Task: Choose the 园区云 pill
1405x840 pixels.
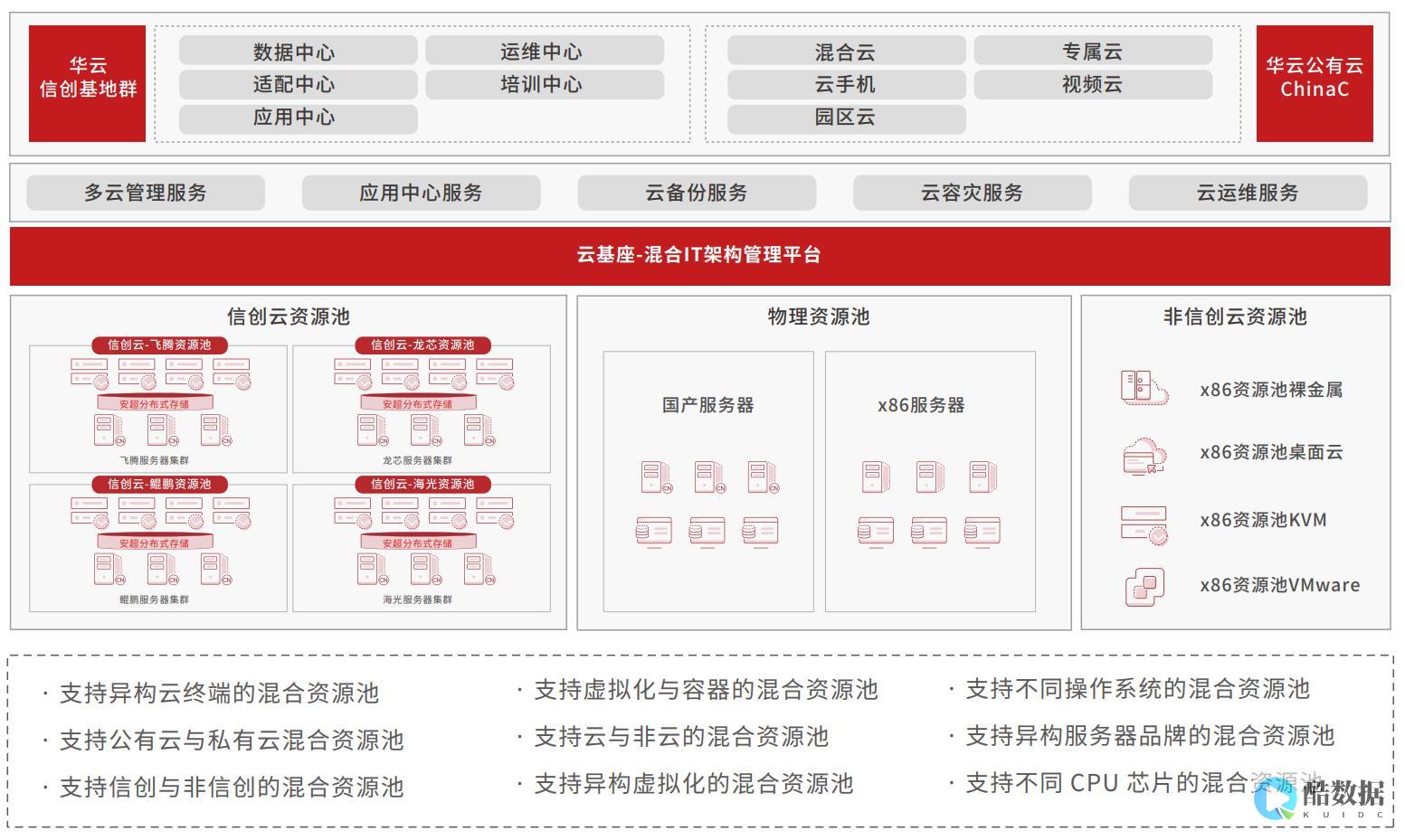Action: (x=846, y=118)
